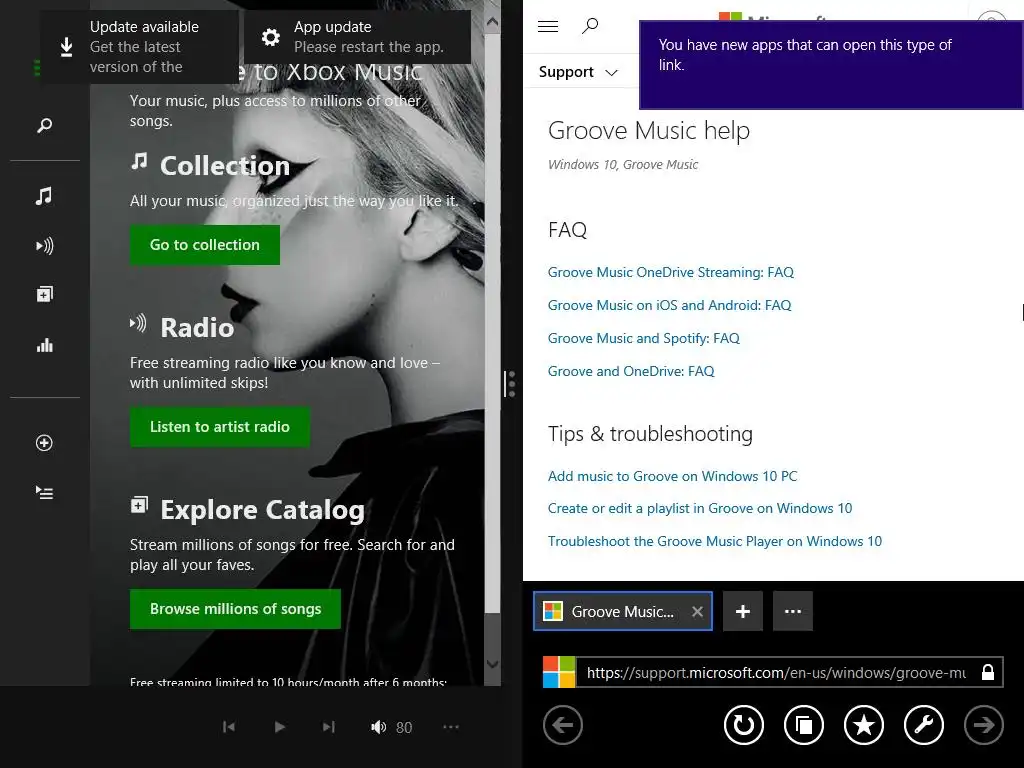Viewport: 1024px width, 768px height.
Task: Open tab tools ellipsis menu
Action: click(793, 611)
